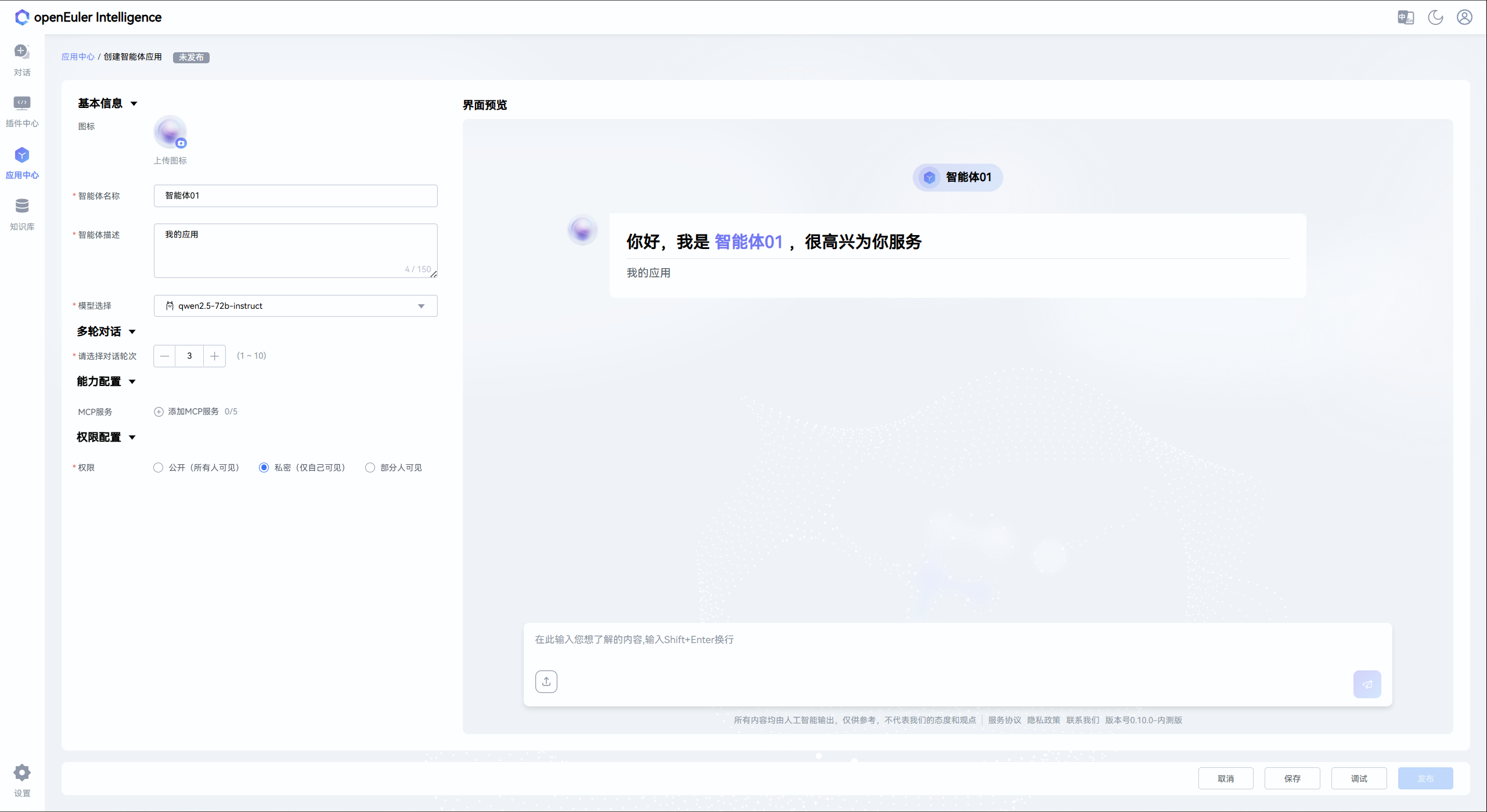The height and width of the screenshot is (812, 1487).
Task: Select the 对话 sidebar icon
Action: tap(21, 59)
